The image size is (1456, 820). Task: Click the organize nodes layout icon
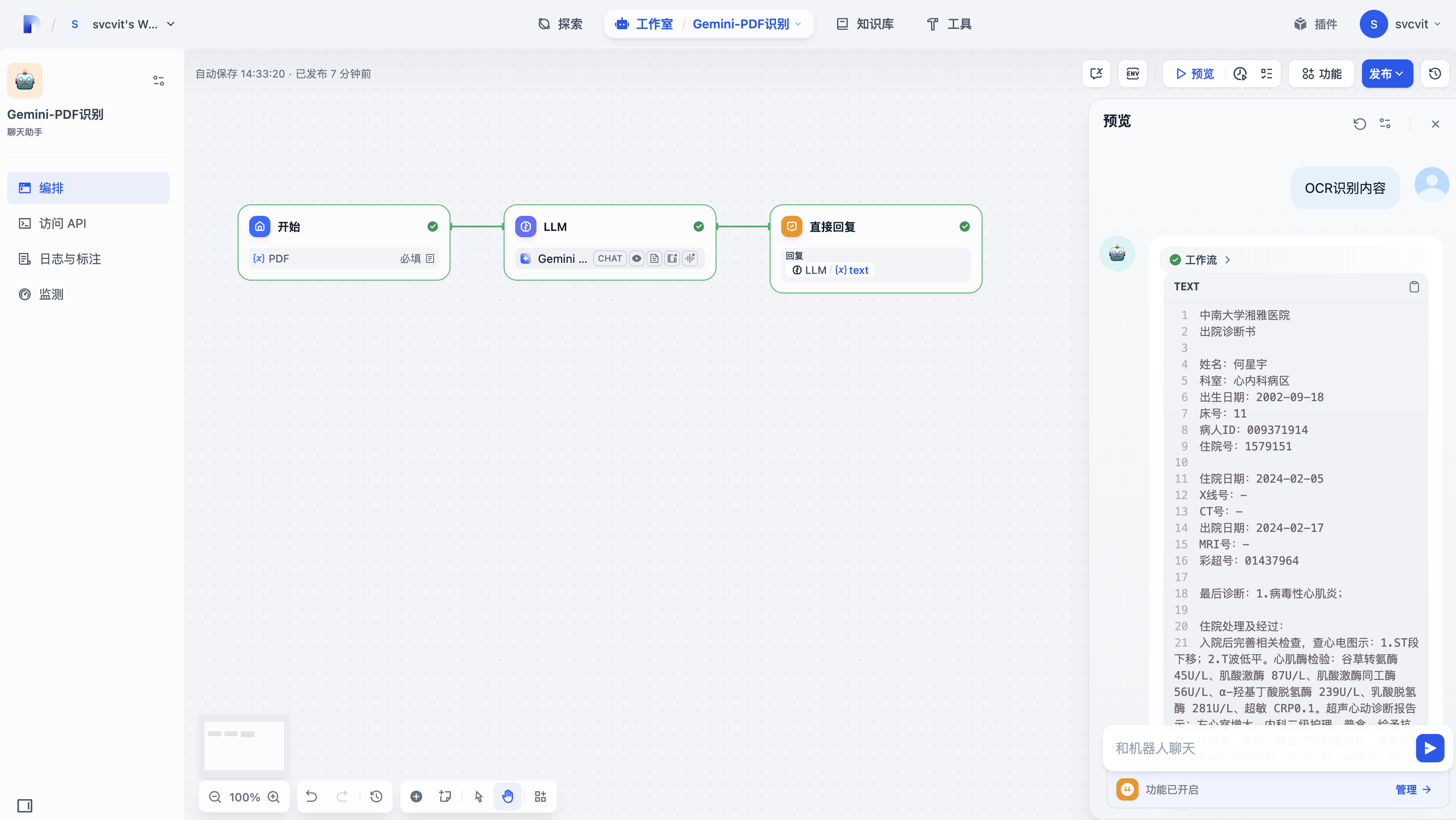coord(540,796)
